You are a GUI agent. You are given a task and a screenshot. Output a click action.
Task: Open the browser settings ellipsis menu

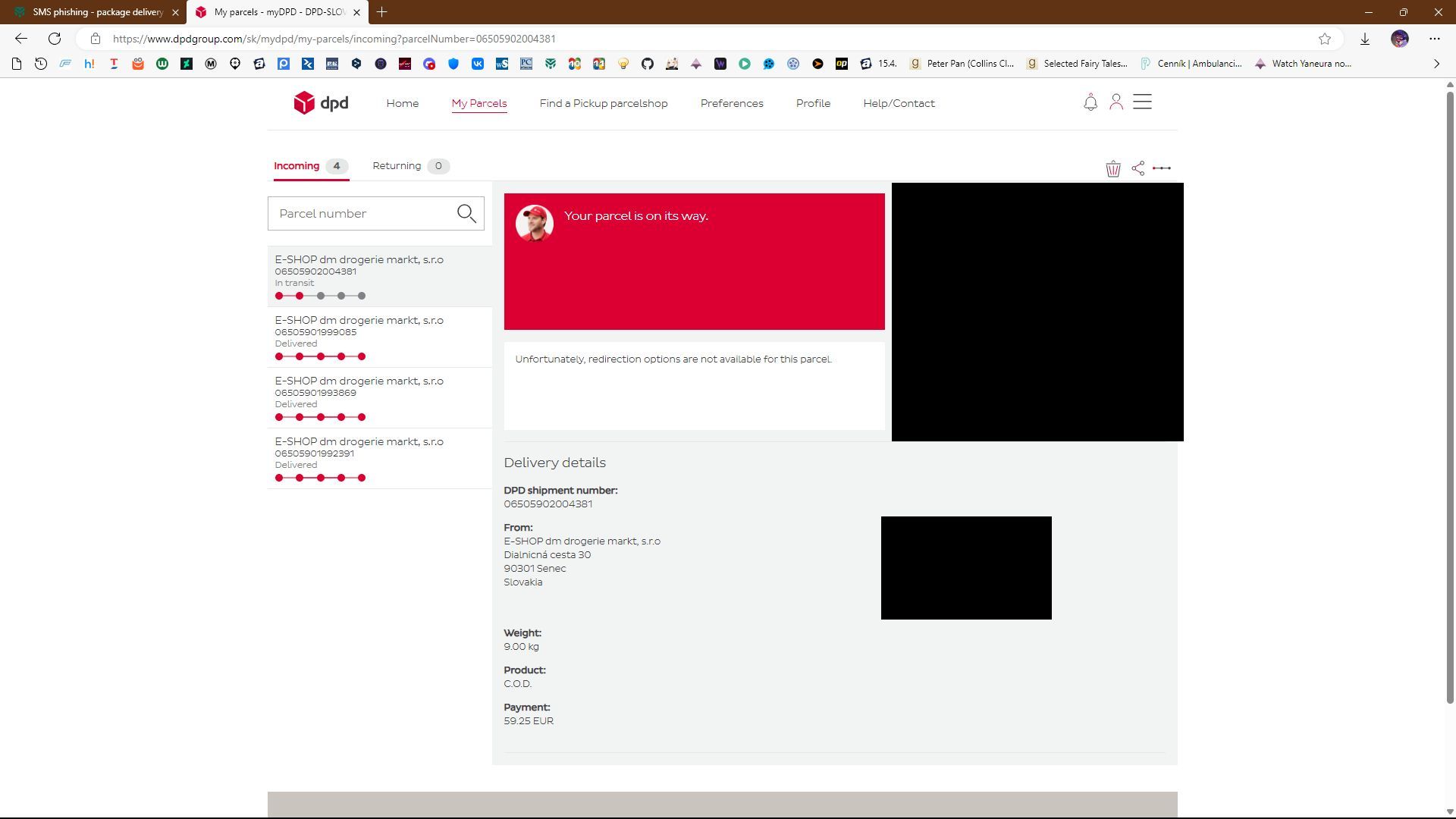coord(1434,39)
